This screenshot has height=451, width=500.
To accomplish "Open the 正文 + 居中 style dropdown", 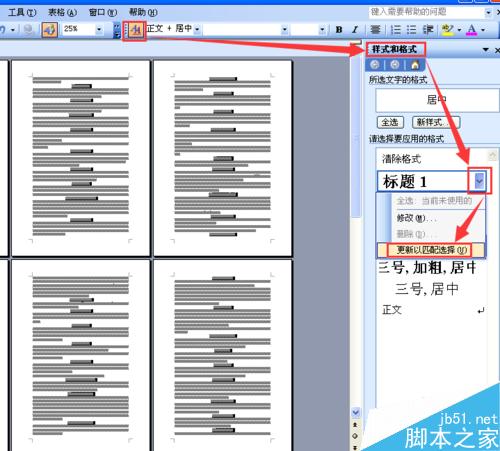I will point(197,29).
